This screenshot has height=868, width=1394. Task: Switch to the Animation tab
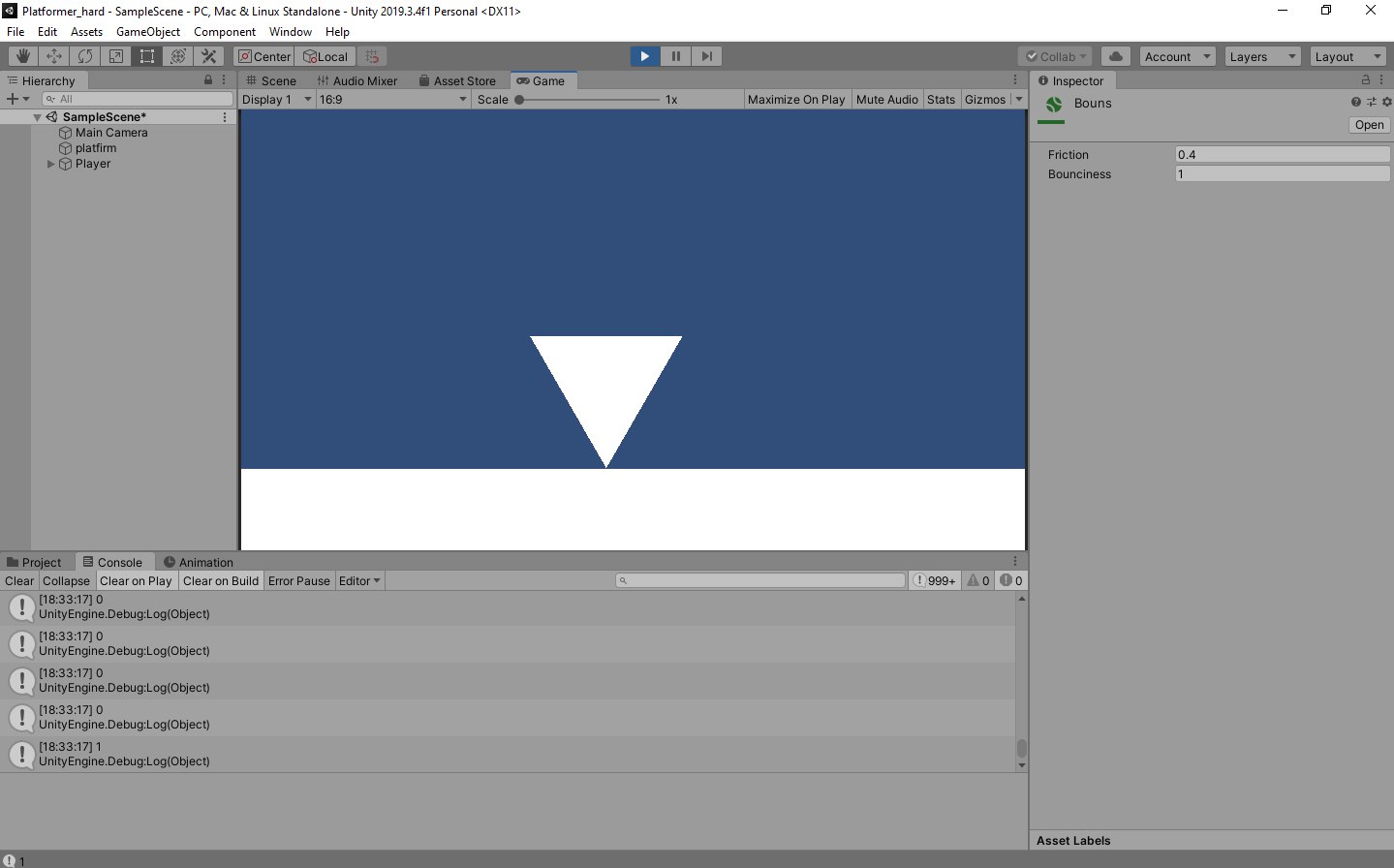[199, 562]
